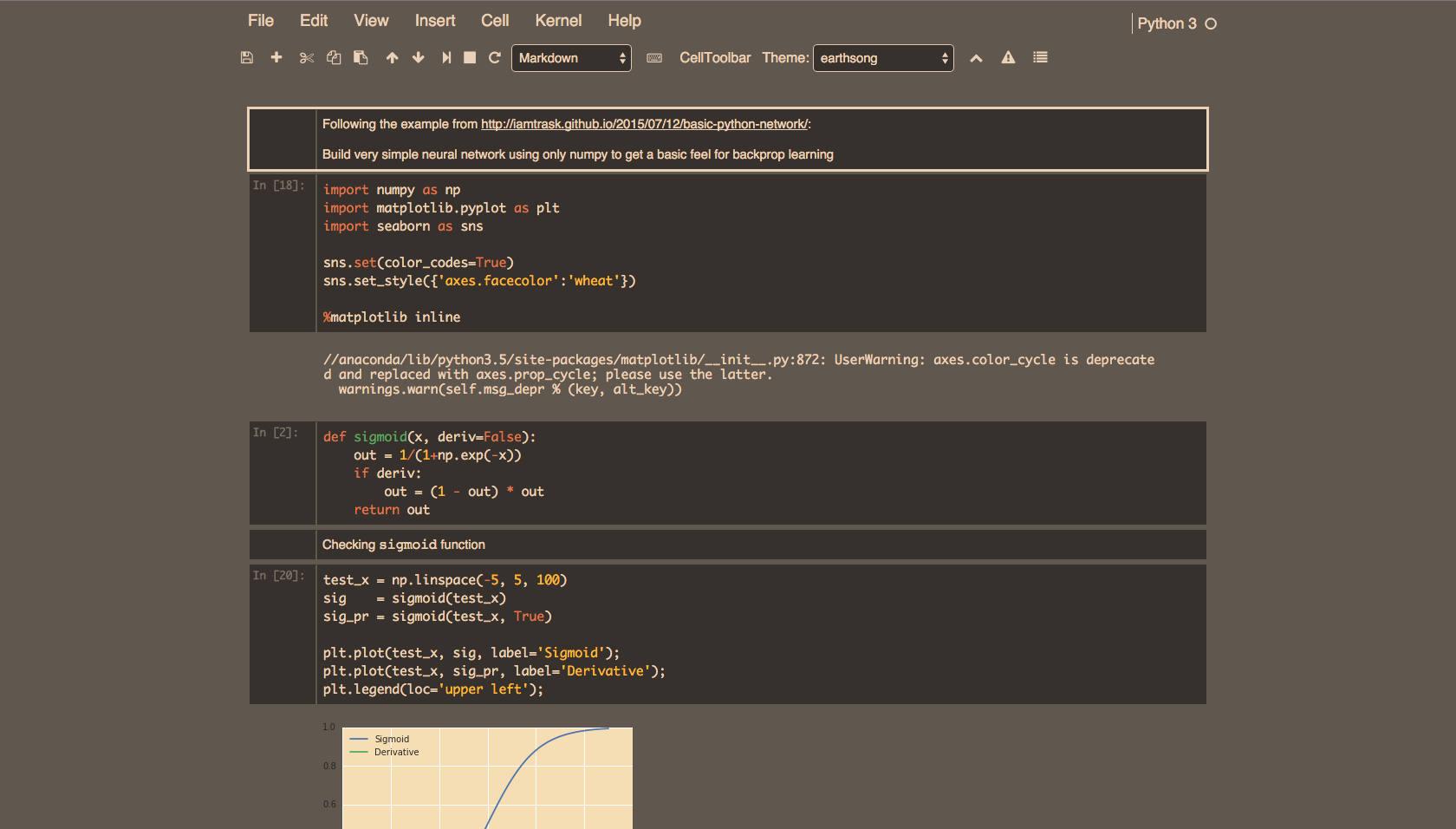
Task: Open the File menu
Action: pos(261,21)
